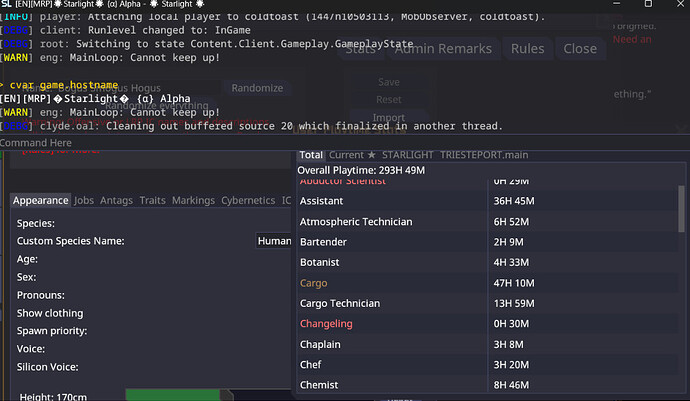690x401 pixels.
Task: Open the Antags tab
Action: (116, 200)
